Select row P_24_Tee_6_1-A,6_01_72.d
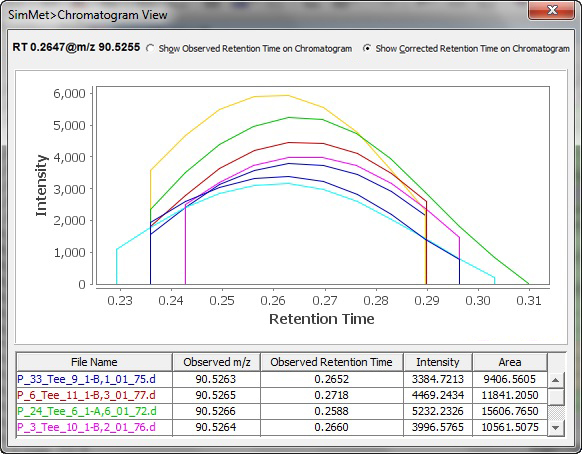 click(282, 411)
